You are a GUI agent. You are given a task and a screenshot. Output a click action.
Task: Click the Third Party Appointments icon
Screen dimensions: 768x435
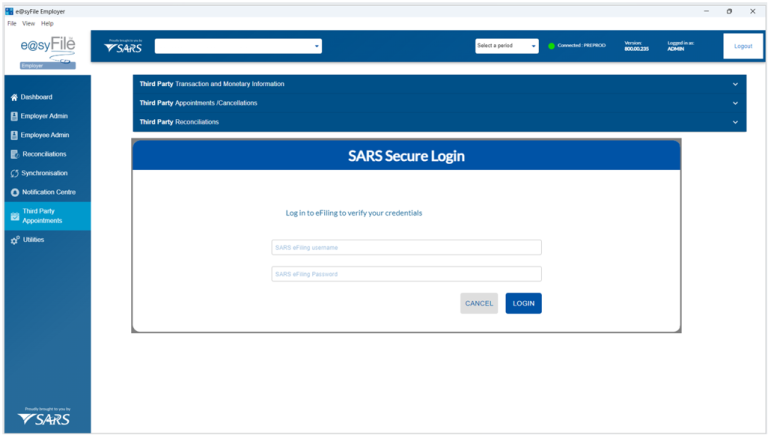coord(15,216)
